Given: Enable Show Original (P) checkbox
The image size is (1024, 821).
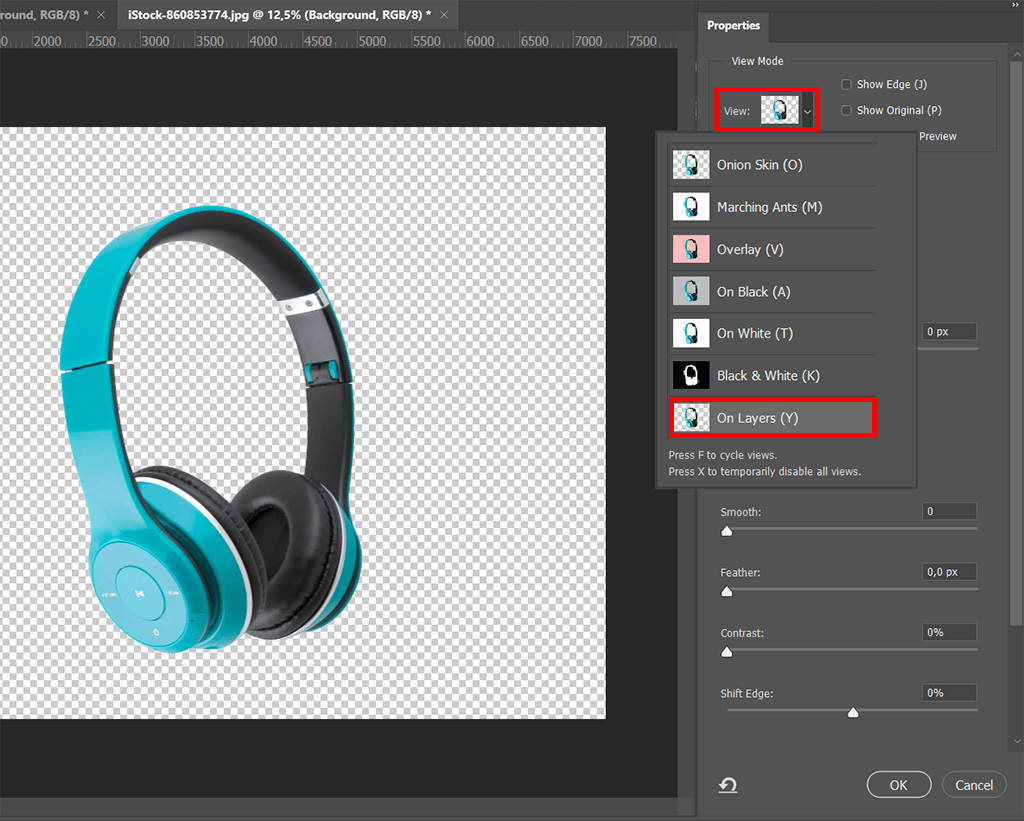Looking at the screenshot, I should 846,110.
